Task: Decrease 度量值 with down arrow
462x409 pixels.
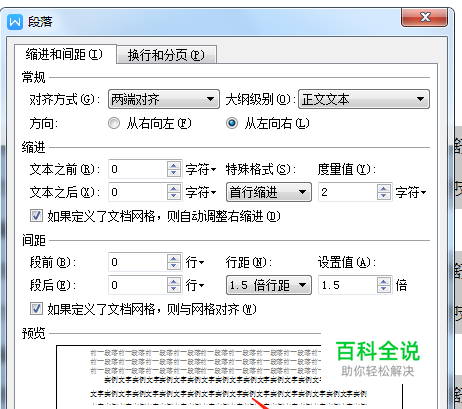Action: pos(384,196)
